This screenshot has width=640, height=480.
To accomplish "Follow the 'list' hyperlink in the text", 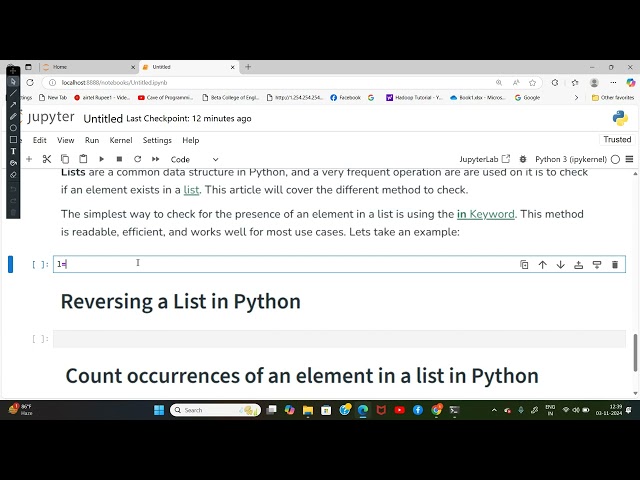I will [191, 190].
